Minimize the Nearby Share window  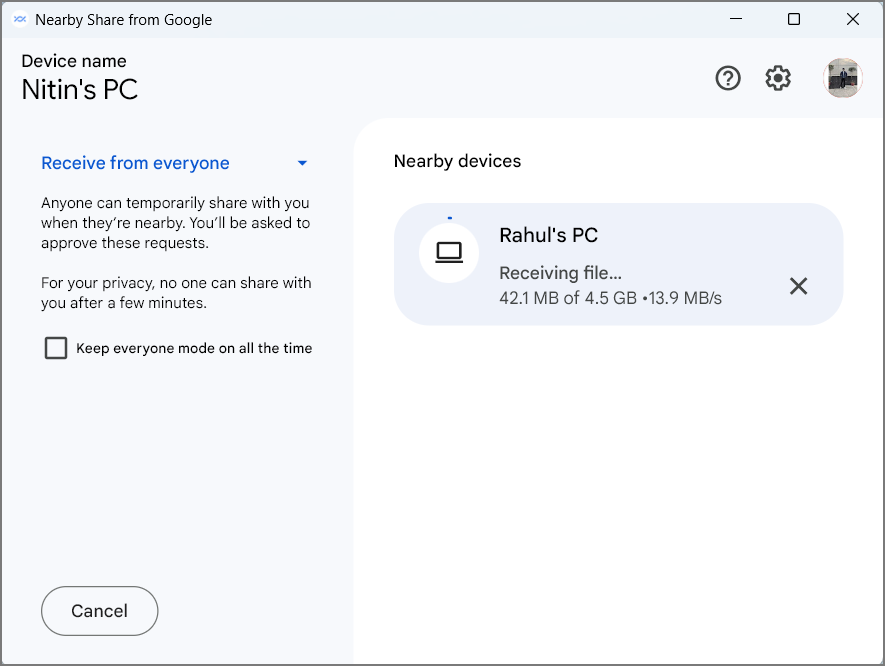pos(735,19)
